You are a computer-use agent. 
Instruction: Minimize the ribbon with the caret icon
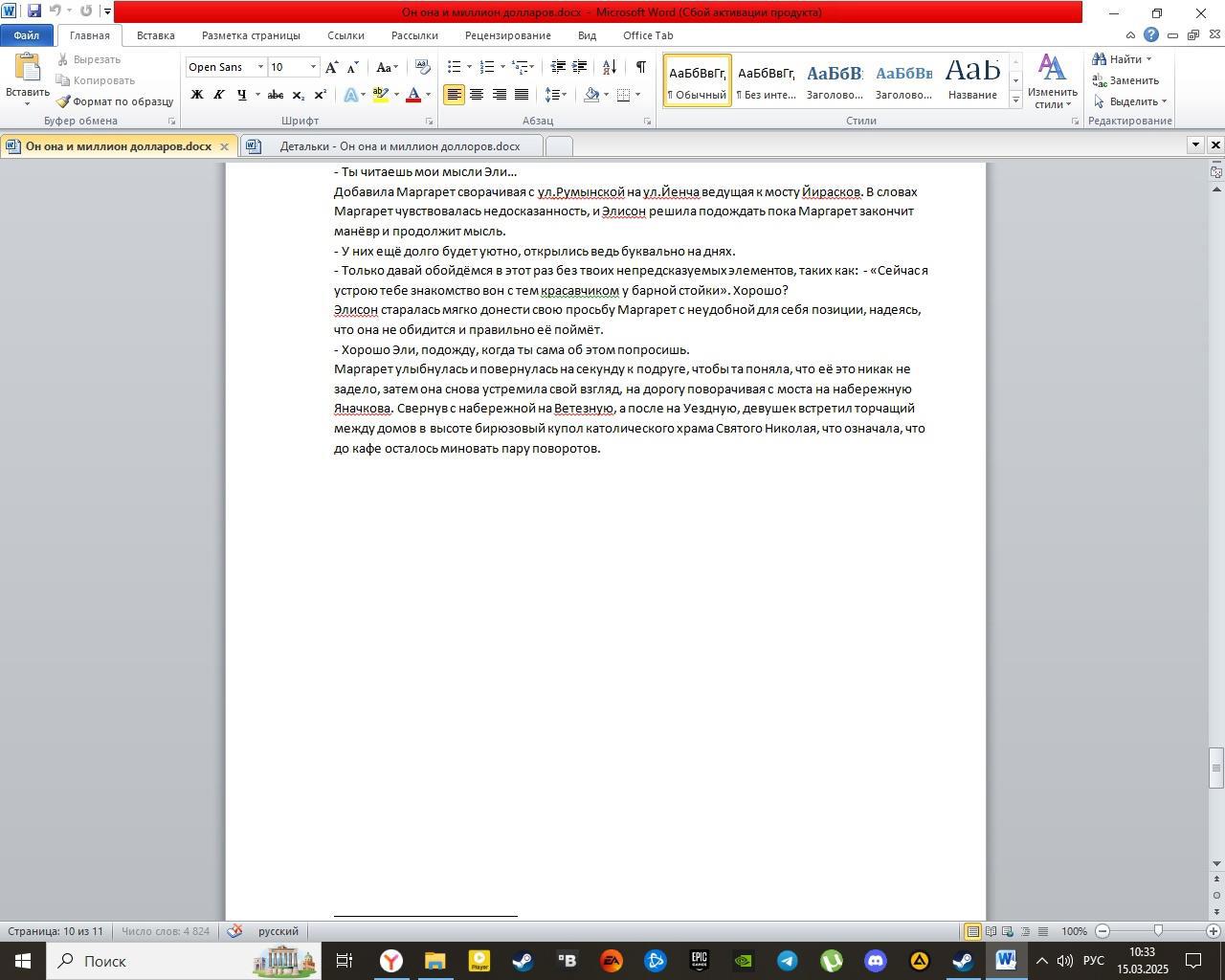pyautogui.click(x=1130, y=35)
